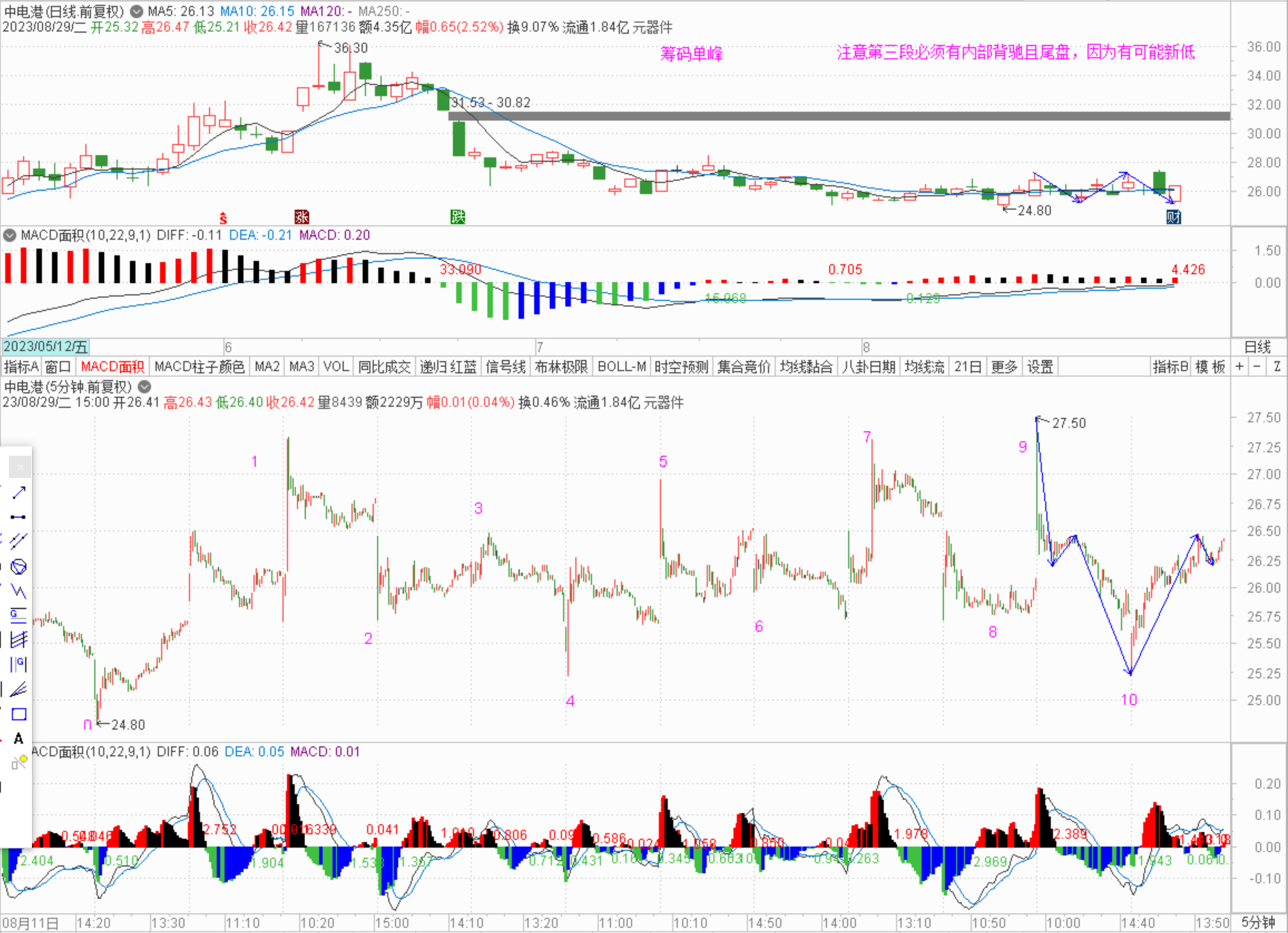Screen dimensions: 1288x933
Task: Select the MA2 indicator tab
Action: click(x=267, y=367)
